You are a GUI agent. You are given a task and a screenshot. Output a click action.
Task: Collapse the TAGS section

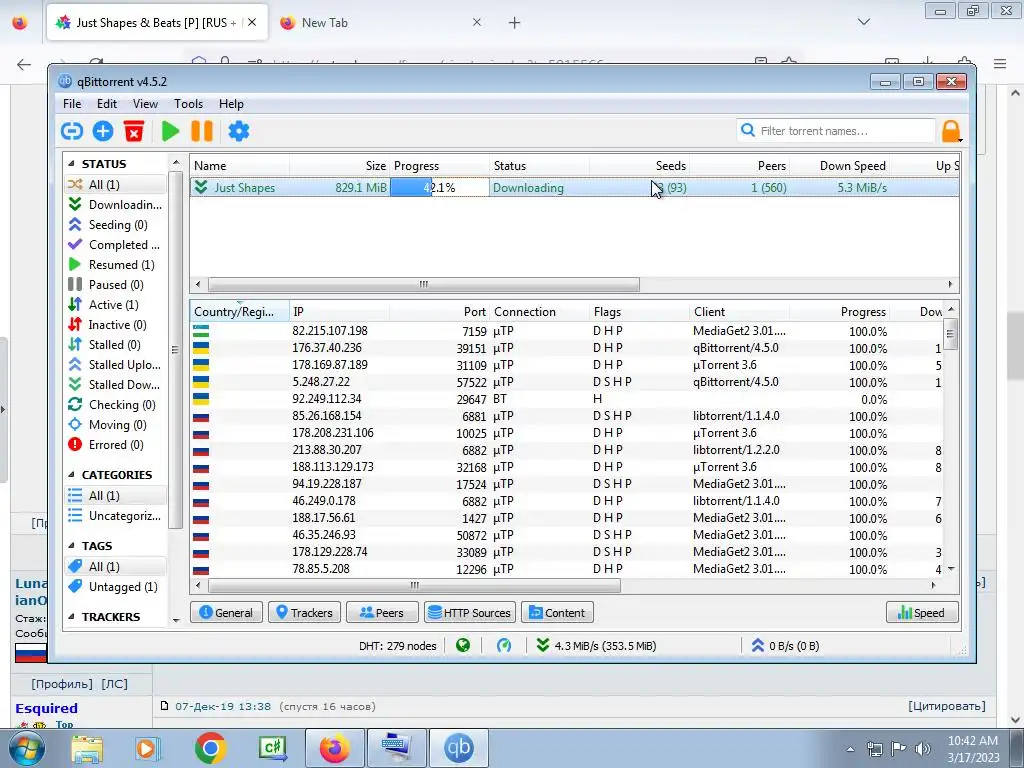click(71, 546)
